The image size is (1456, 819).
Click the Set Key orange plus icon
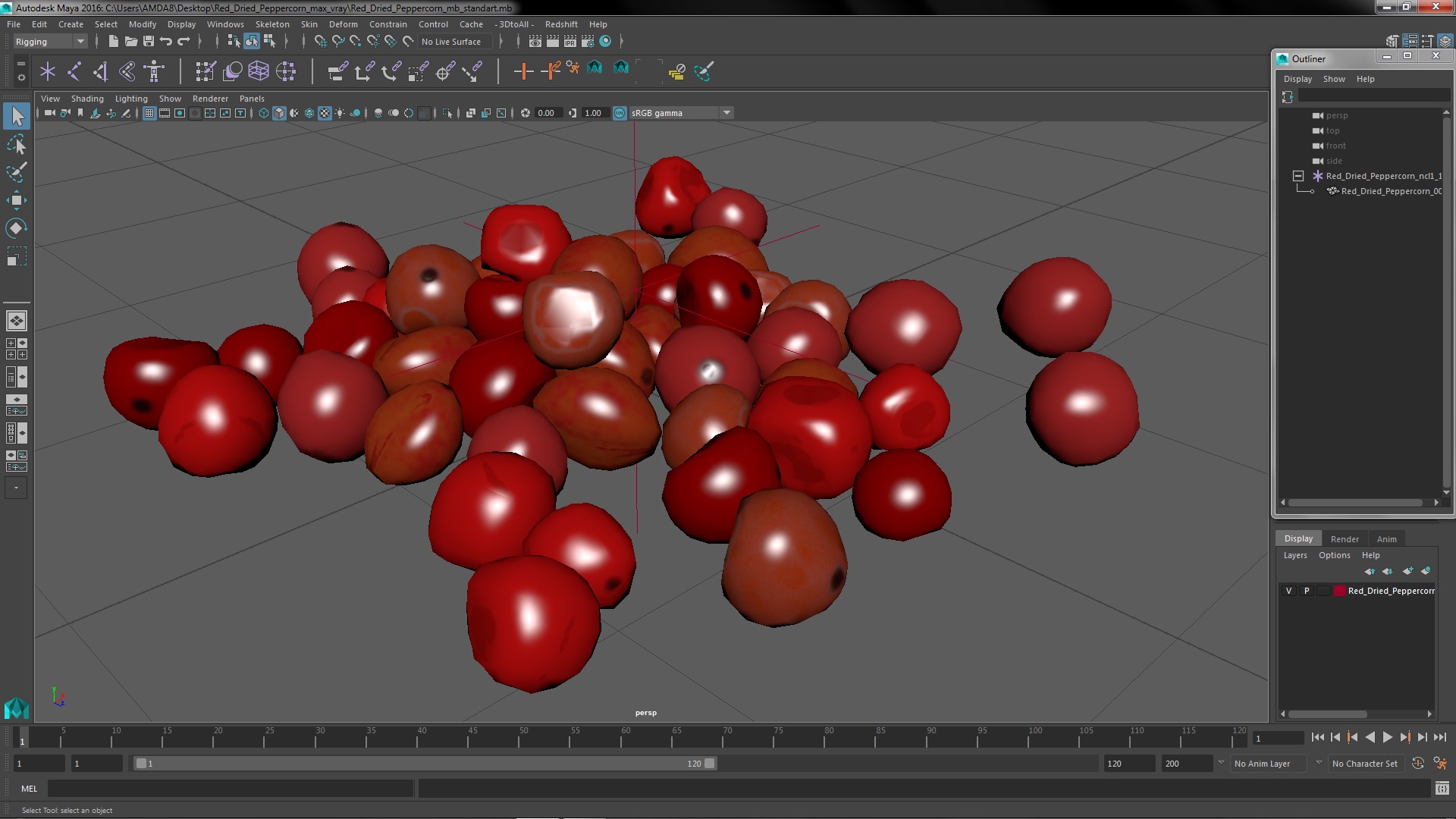coord(523,71)
